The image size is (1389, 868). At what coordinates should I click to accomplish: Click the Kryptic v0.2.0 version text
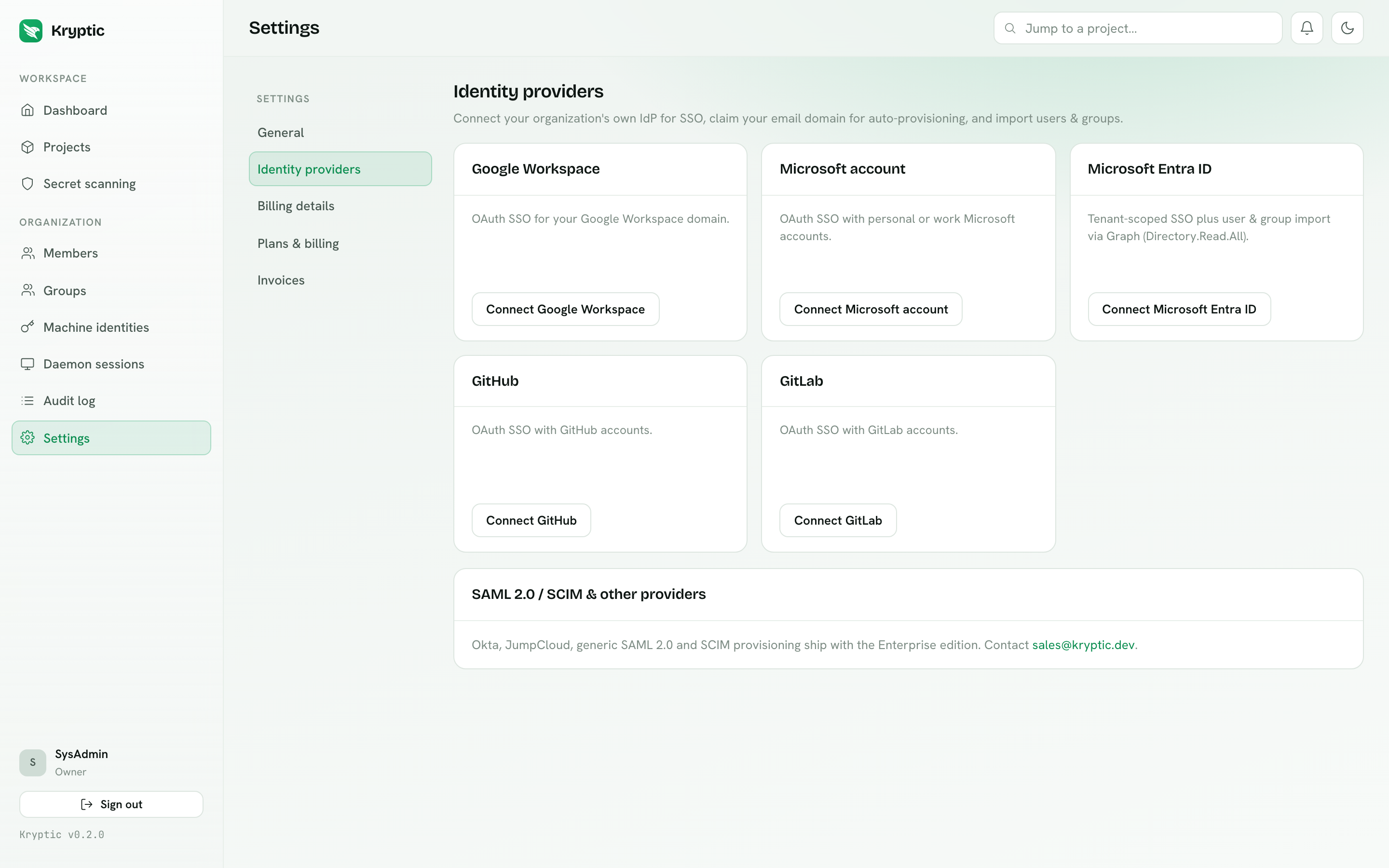pyautogui.click(x=62, y=835)
